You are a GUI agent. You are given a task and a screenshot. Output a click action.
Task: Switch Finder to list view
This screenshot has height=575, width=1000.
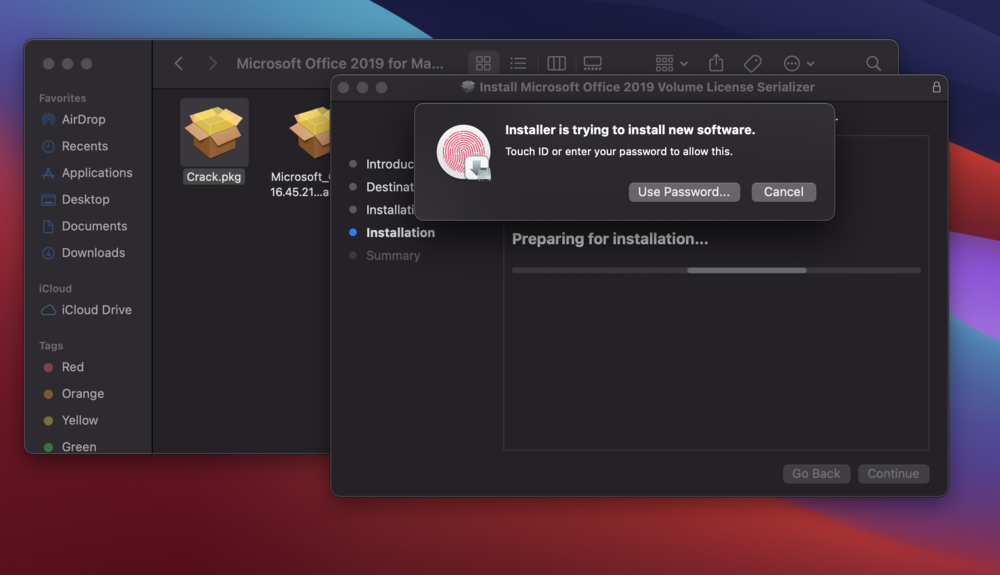pos(518,63)
